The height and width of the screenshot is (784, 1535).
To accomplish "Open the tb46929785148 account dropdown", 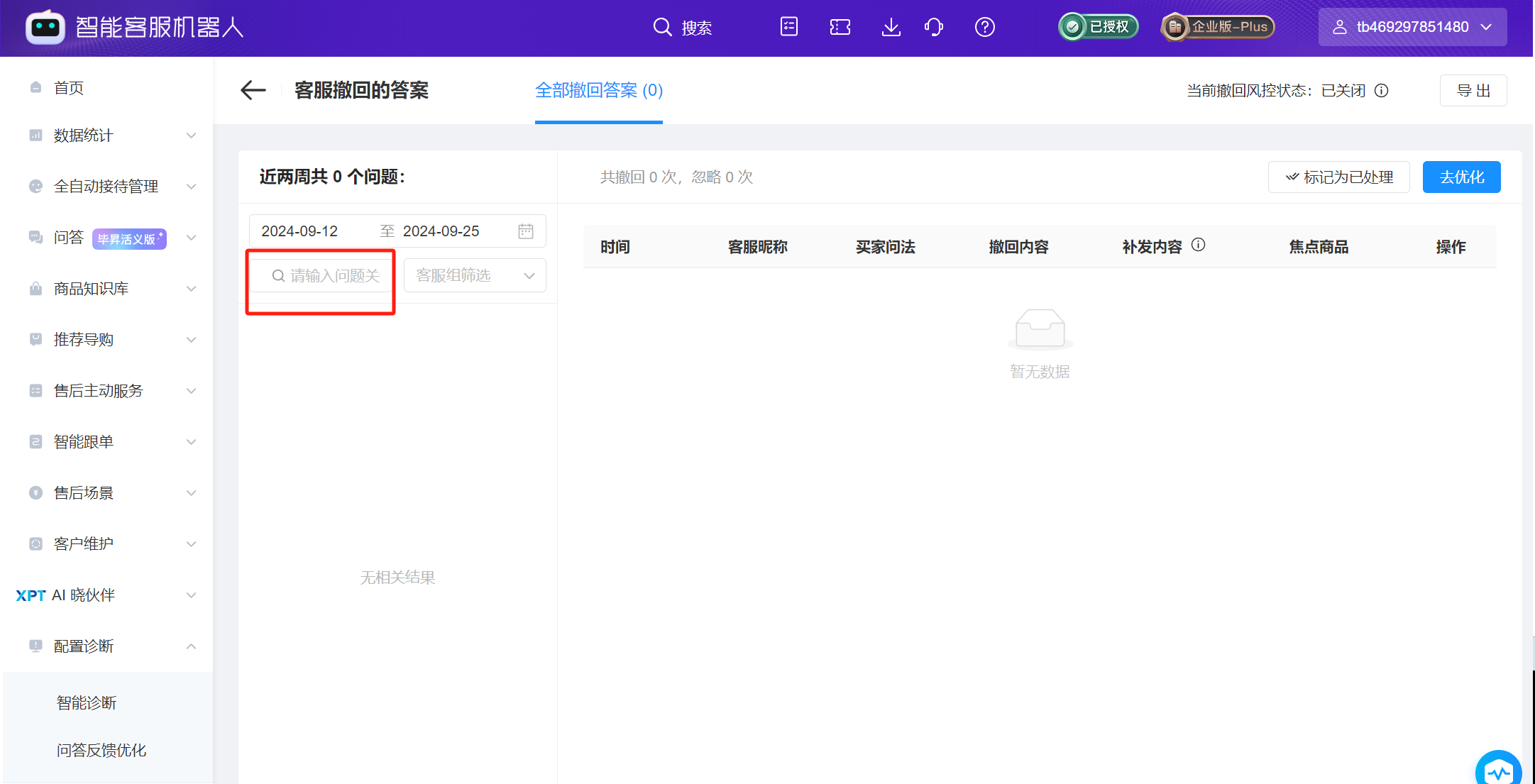I will coord(1412,27).
